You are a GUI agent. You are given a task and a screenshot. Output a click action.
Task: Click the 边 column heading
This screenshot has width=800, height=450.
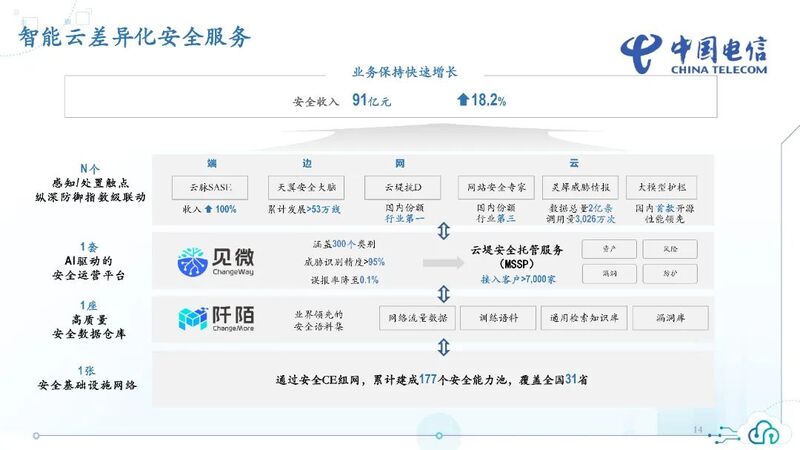(x=307, y=163)
